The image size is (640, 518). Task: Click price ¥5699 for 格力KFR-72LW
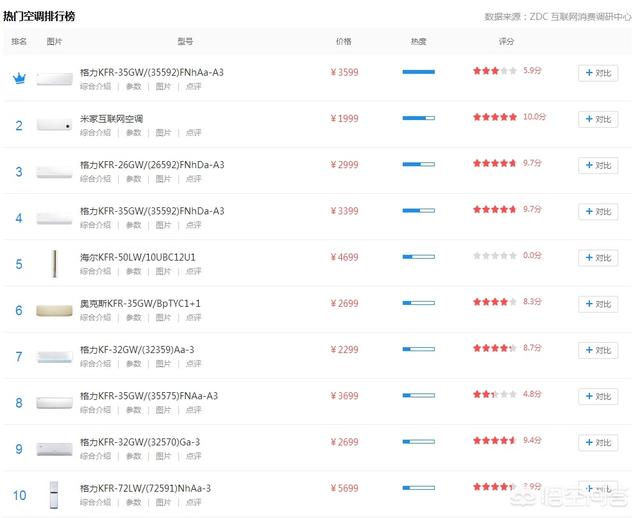click(x=344, y=488)
